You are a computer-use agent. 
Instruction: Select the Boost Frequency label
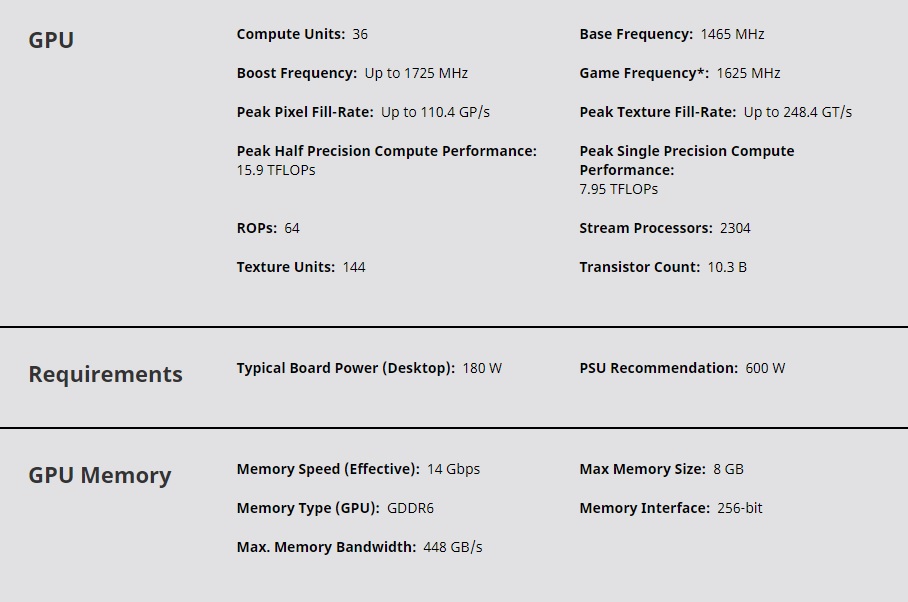[296, 73]
